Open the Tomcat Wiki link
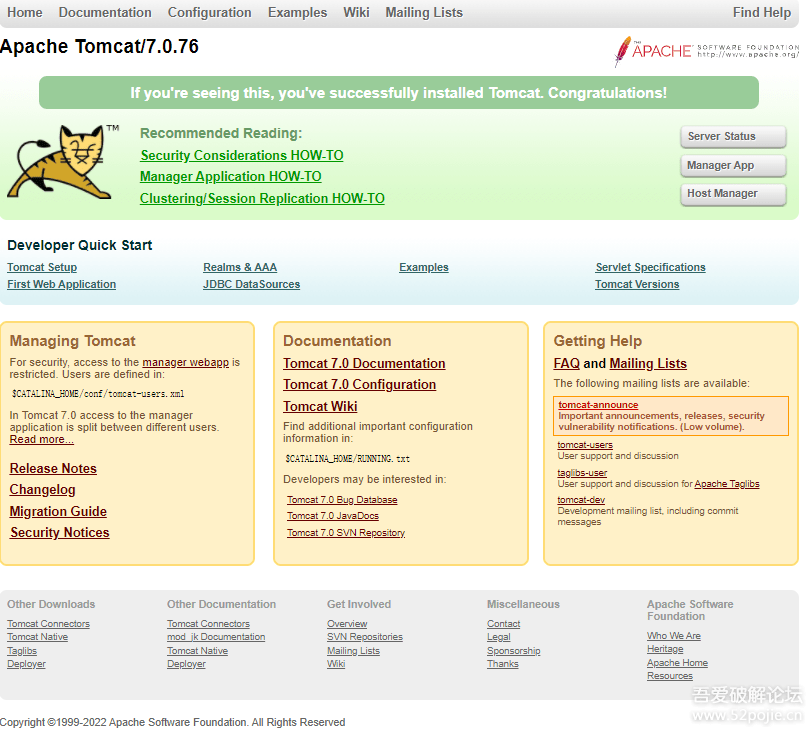Image resolution: width=812 pixels, height=732 pixels. 320,406
